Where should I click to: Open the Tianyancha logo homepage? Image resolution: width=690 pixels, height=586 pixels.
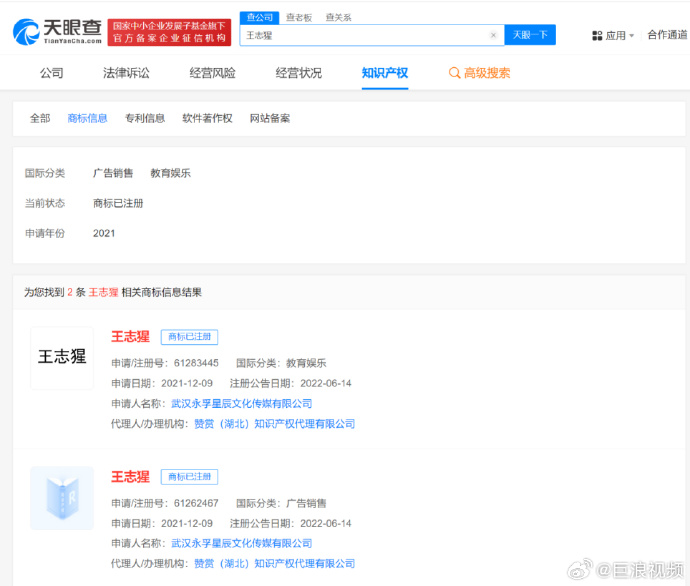coord(58,32)
